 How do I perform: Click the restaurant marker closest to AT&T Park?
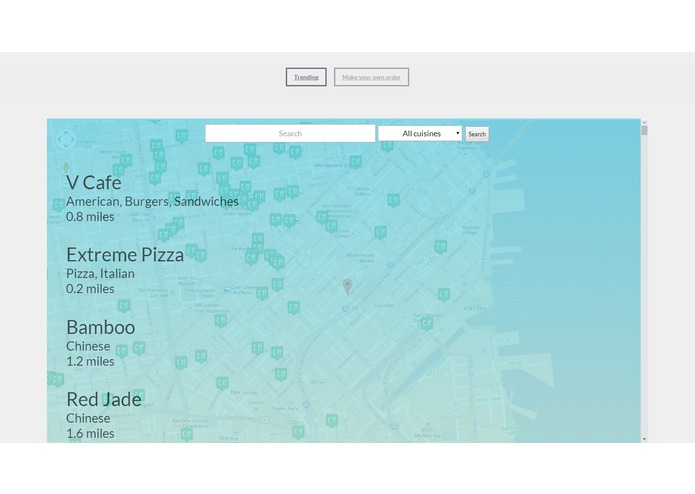coord(444,294)
